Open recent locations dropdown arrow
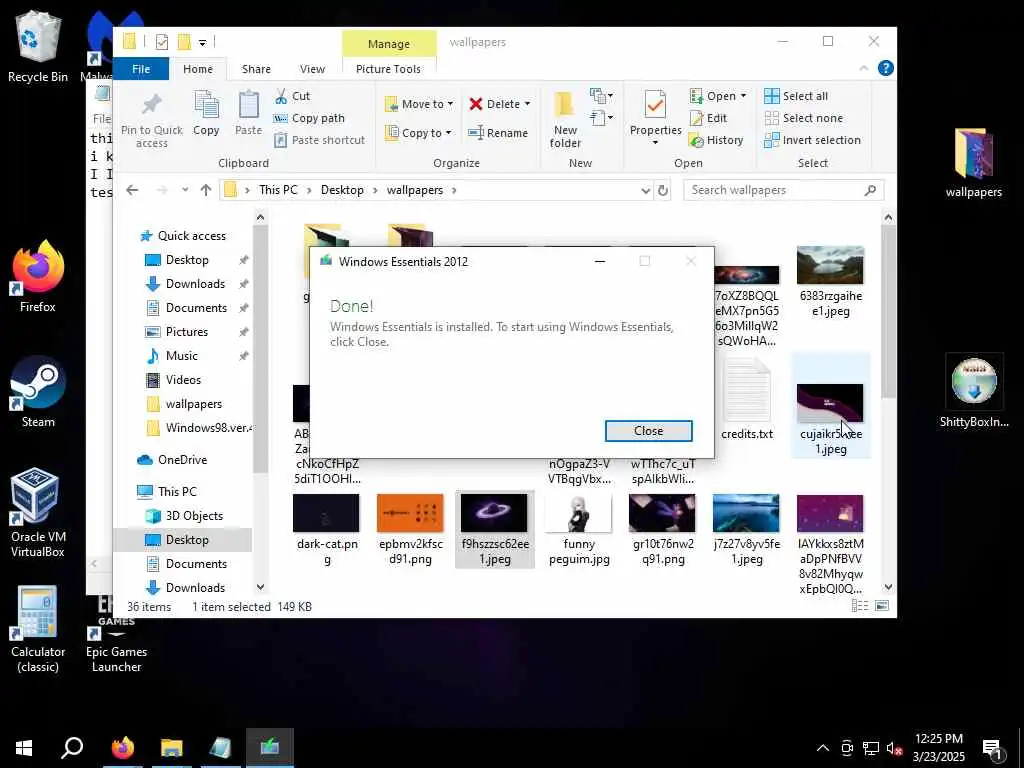 coord(185,190)
